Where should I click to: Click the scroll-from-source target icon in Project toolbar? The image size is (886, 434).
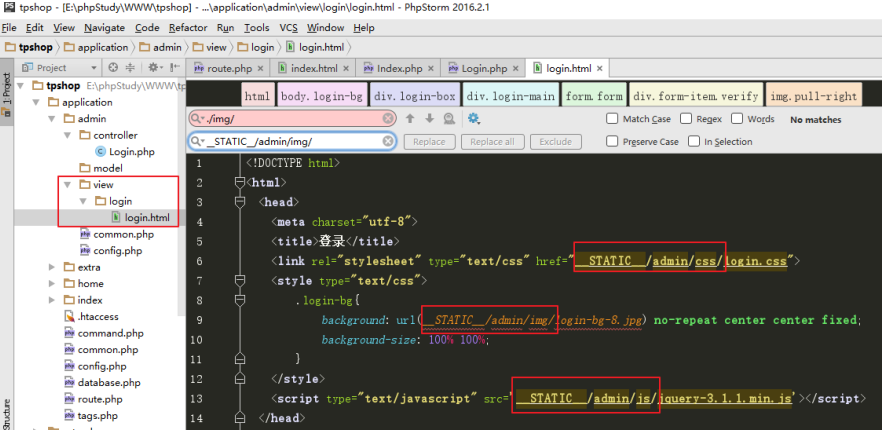113,68
